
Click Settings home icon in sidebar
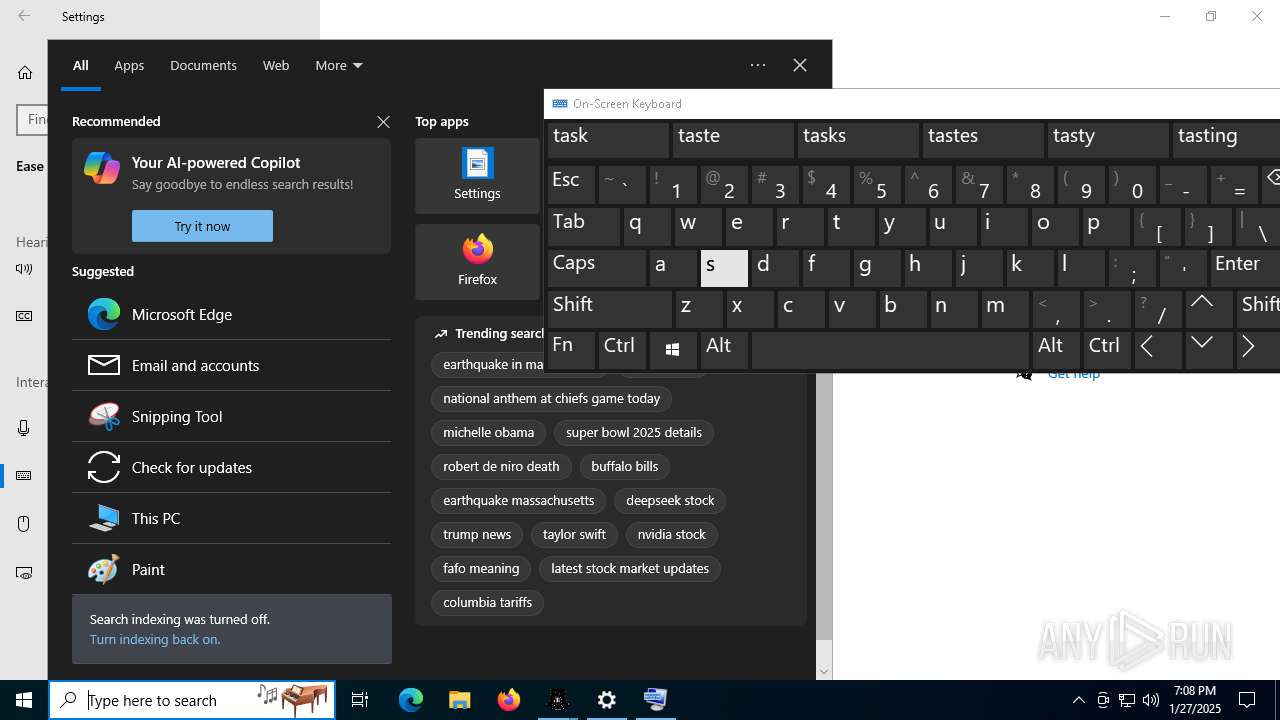(x=25, y=72)
